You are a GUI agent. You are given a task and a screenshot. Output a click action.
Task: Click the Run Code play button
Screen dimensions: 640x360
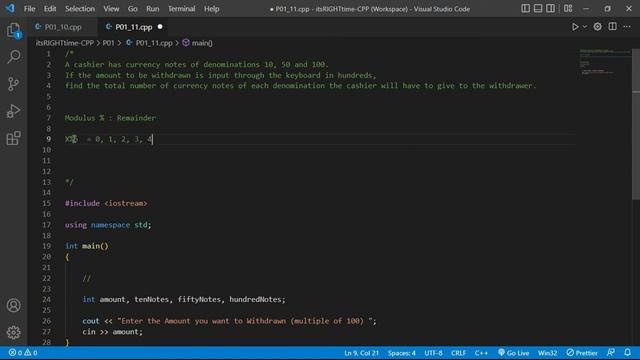point(575,27)
